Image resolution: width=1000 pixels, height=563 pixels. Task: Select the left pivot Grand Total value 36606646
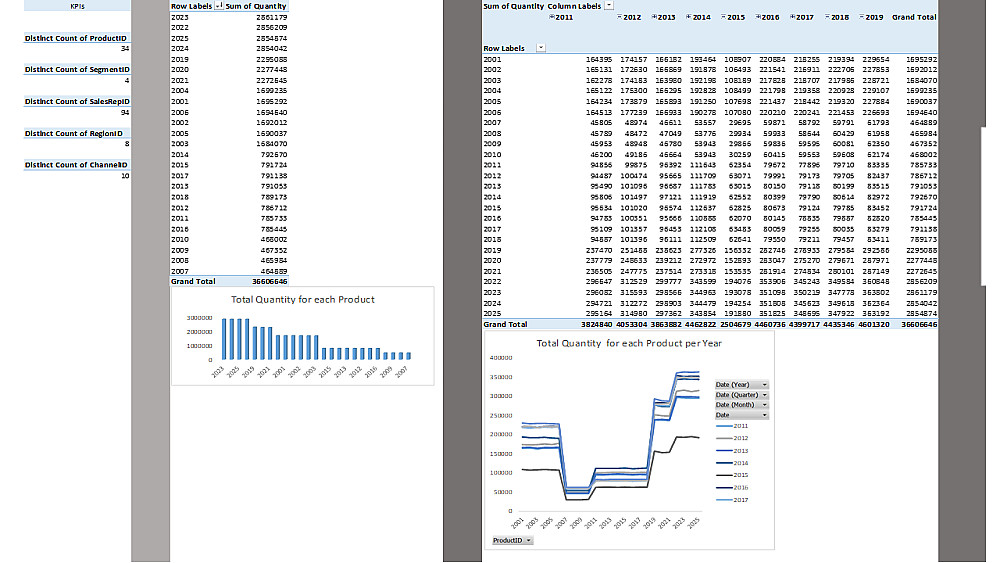click(269, 281)
